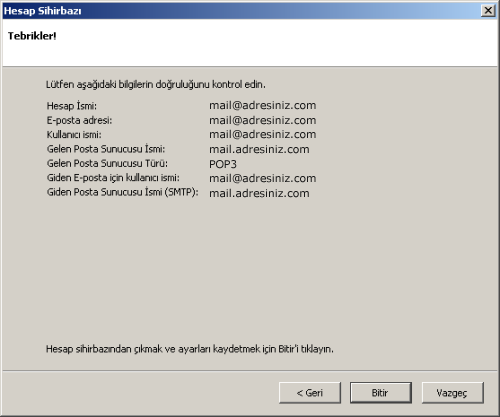Click the instruction text about verifying information

(156, 84)
